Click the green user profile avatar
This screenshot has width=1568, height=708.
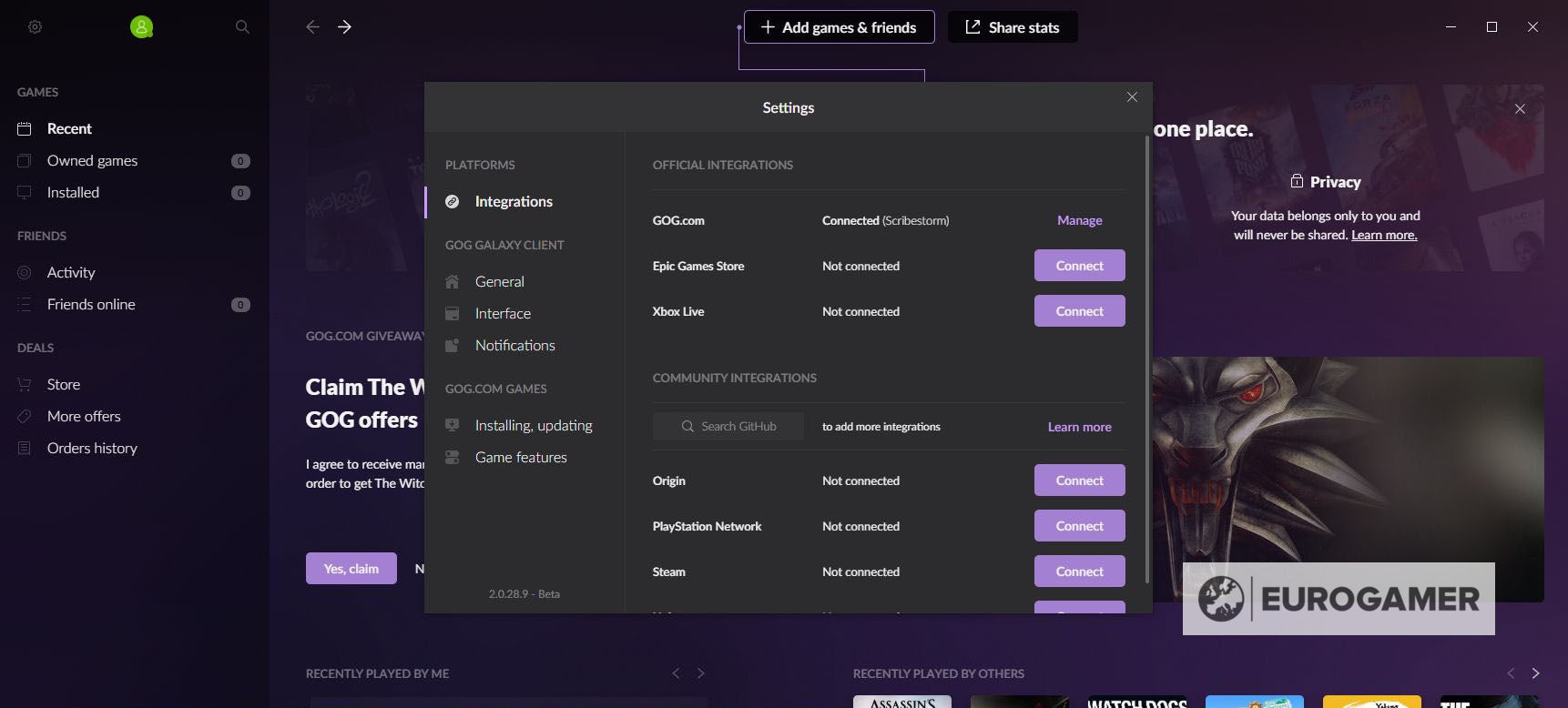(x=141, y=27)
